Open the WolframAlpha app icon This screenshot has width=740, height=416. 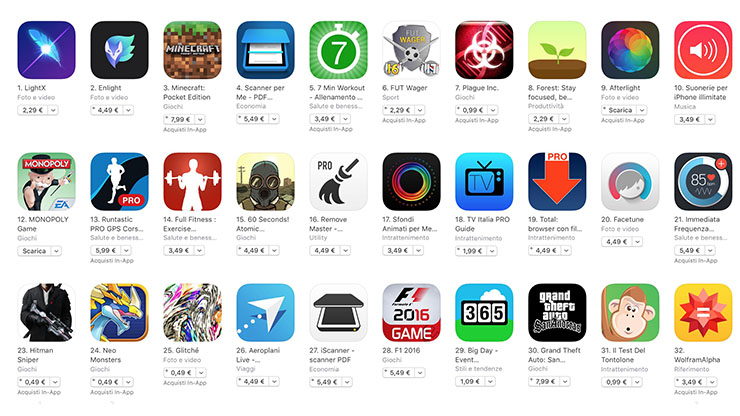point(703,313)
